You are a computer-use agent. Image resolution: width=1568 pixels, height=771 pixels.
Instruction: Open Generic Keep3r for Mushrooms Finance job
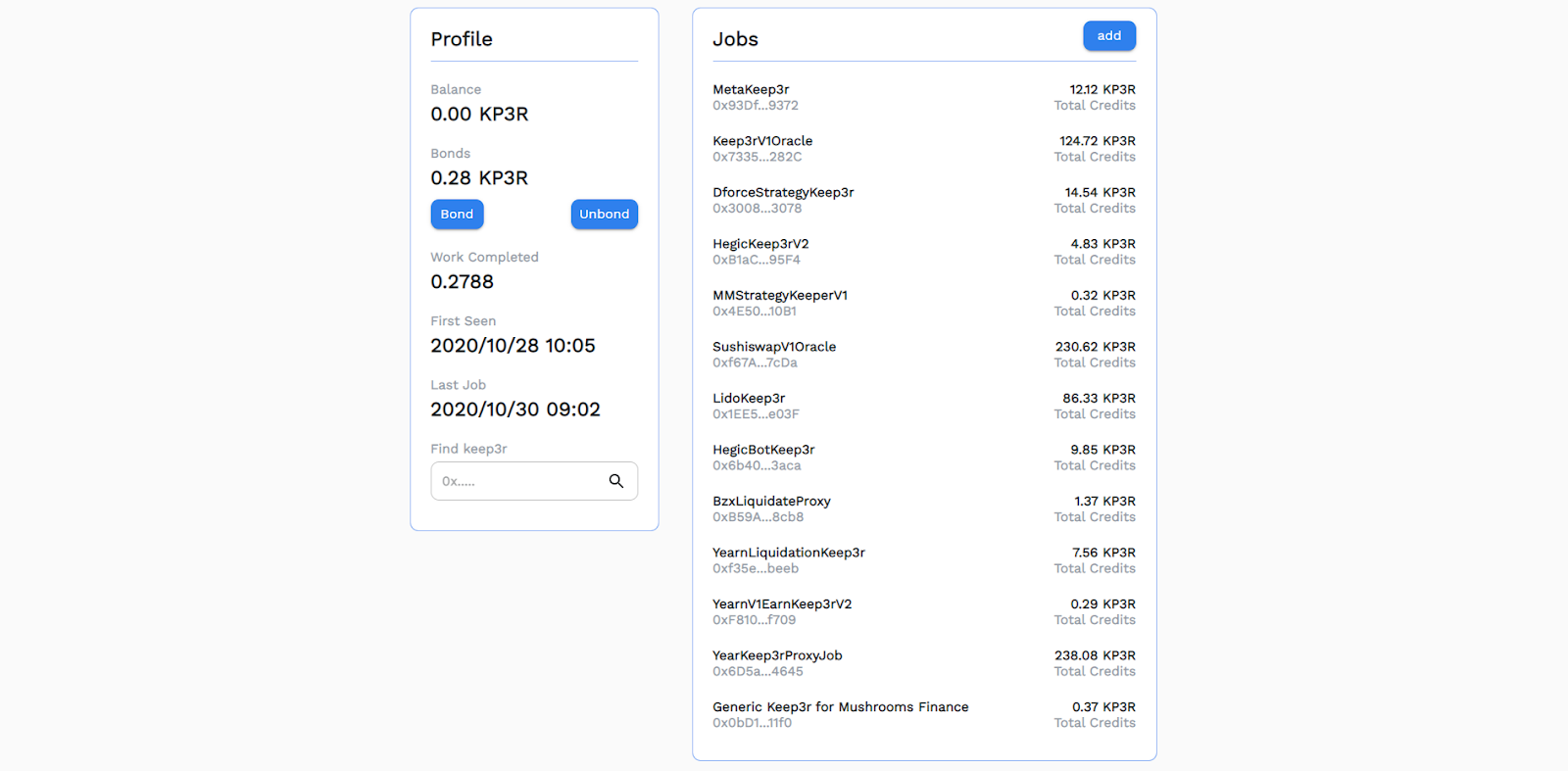[841, 706]
